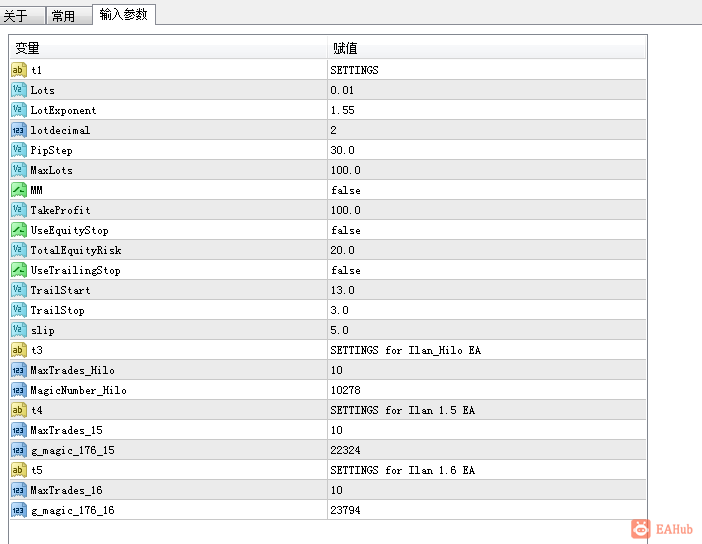Click the string icon beside t1
The width and height of the screenshot is (702, 544).
[18, 70]
